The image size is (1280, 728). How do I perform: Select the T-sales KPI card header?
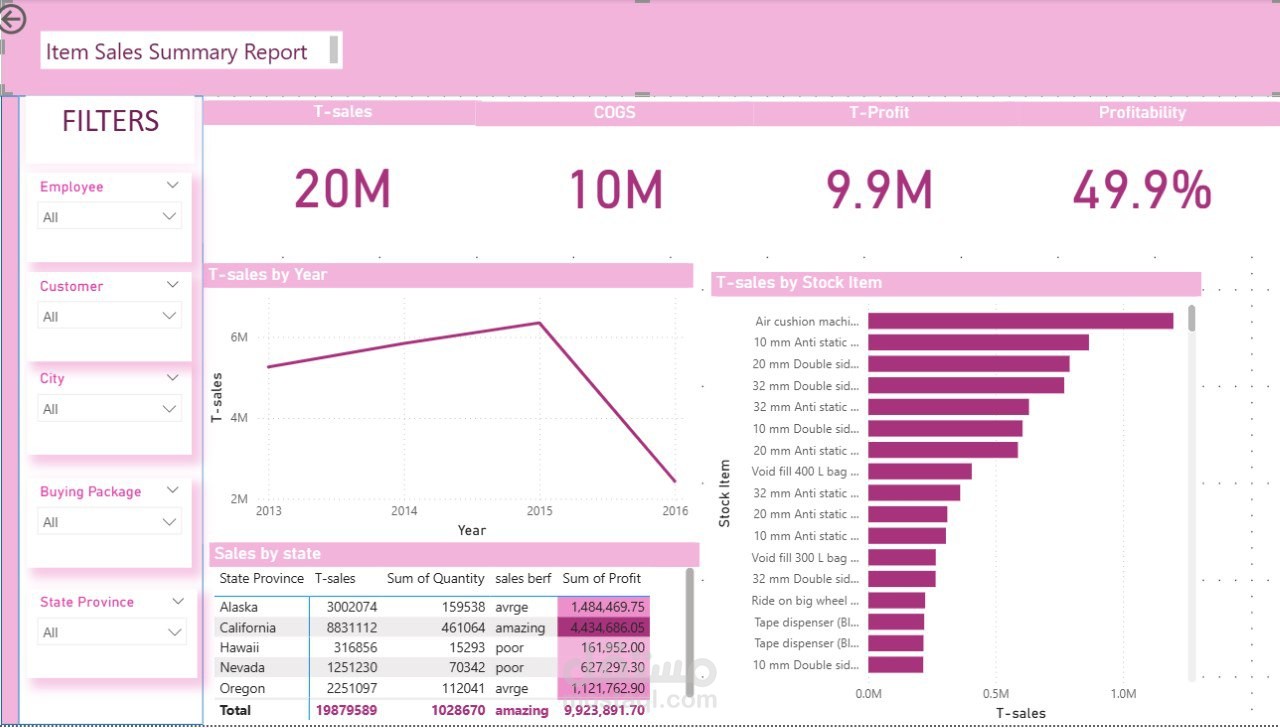pos(343,112)
